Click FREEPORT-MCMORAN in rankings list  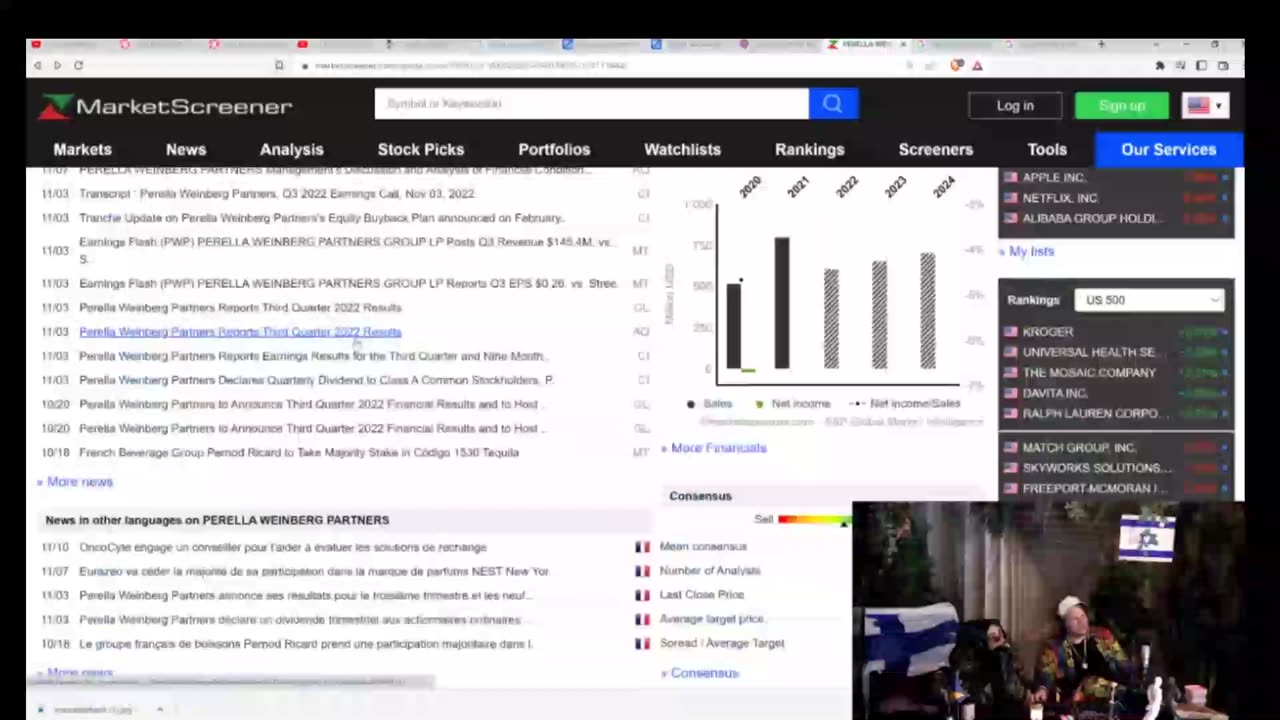pos(1094,489)
